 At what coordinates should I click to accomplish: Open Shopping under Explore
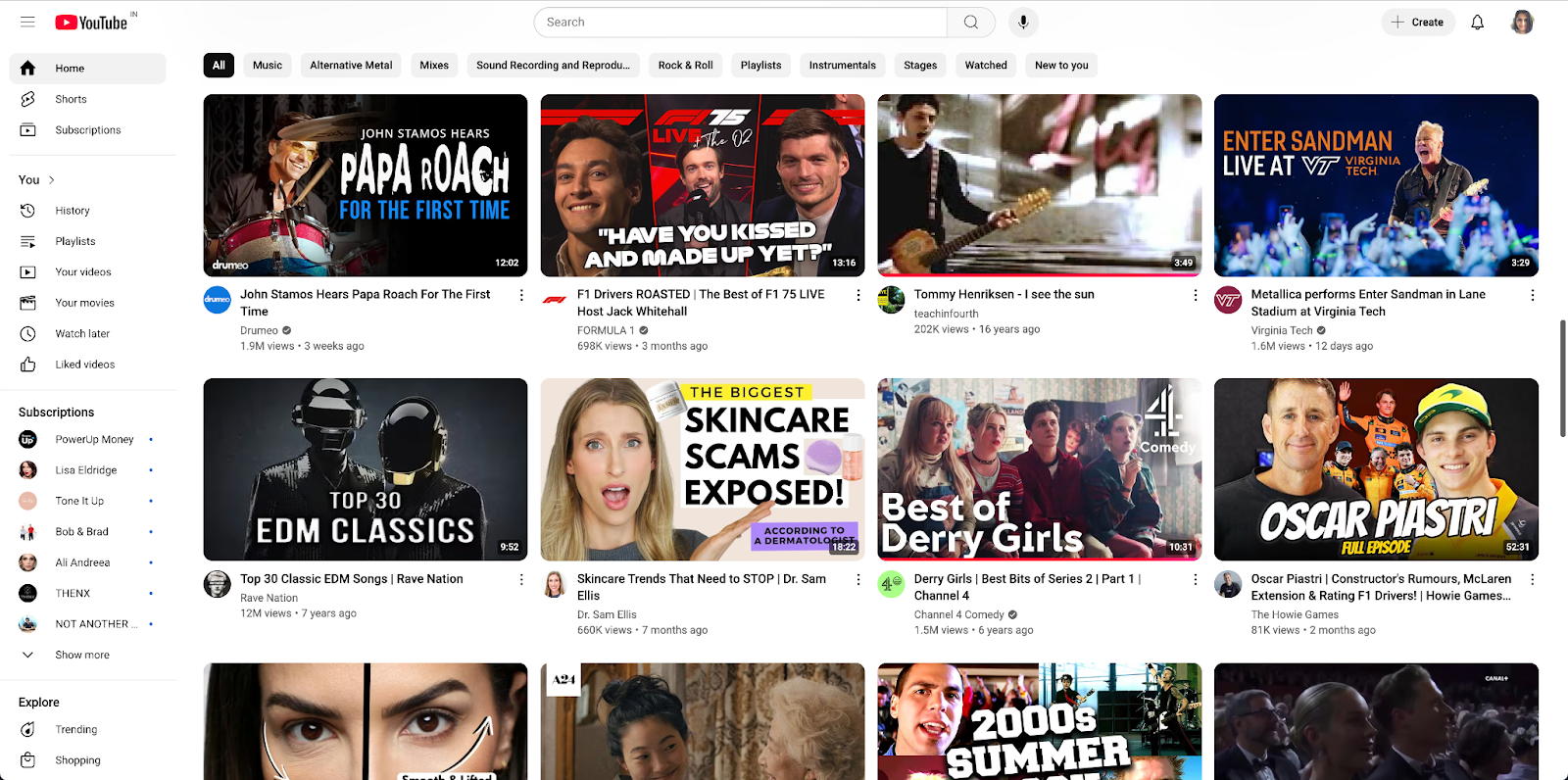[87, 760]
